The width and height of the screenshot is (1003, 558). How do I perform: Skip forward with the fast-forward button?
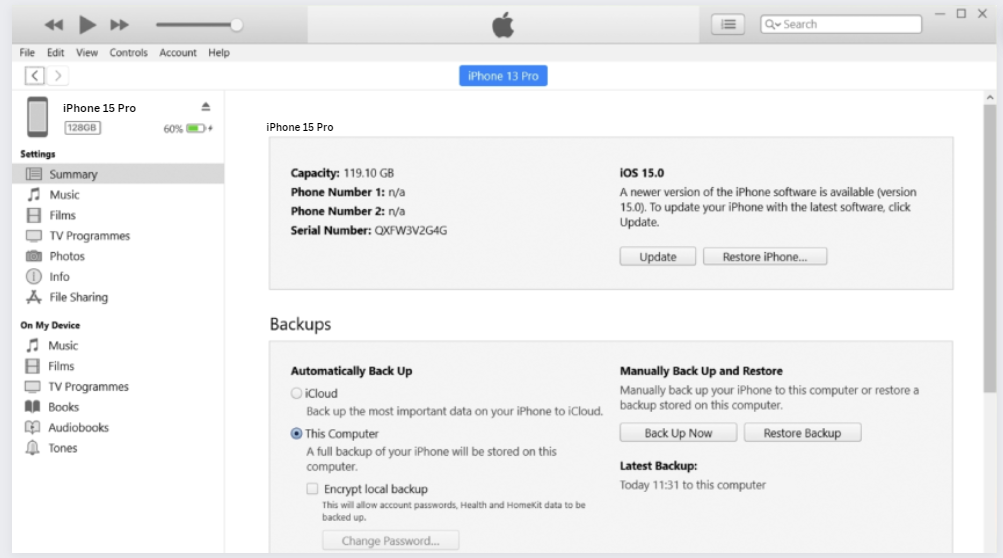pyautogui.click(x=119, y=25)
